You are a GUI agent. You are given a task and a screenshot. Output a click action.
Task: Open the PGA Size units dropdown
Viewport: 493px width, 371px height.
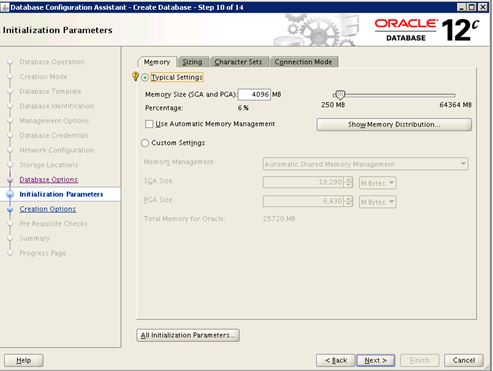click(378, 202)
